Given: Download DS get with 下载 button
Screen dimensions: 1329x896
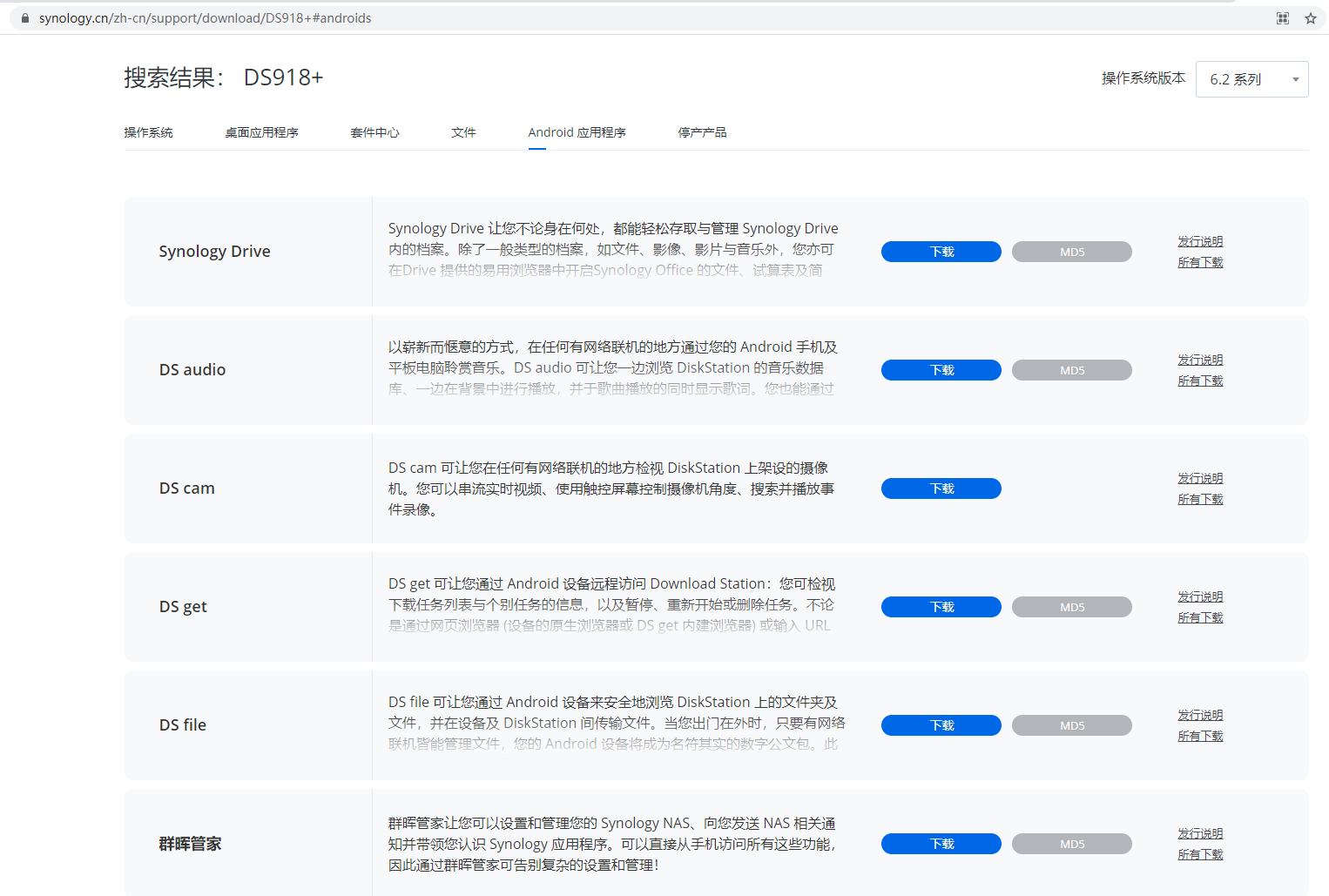Looking at the screenshot, I should point(941,607).
